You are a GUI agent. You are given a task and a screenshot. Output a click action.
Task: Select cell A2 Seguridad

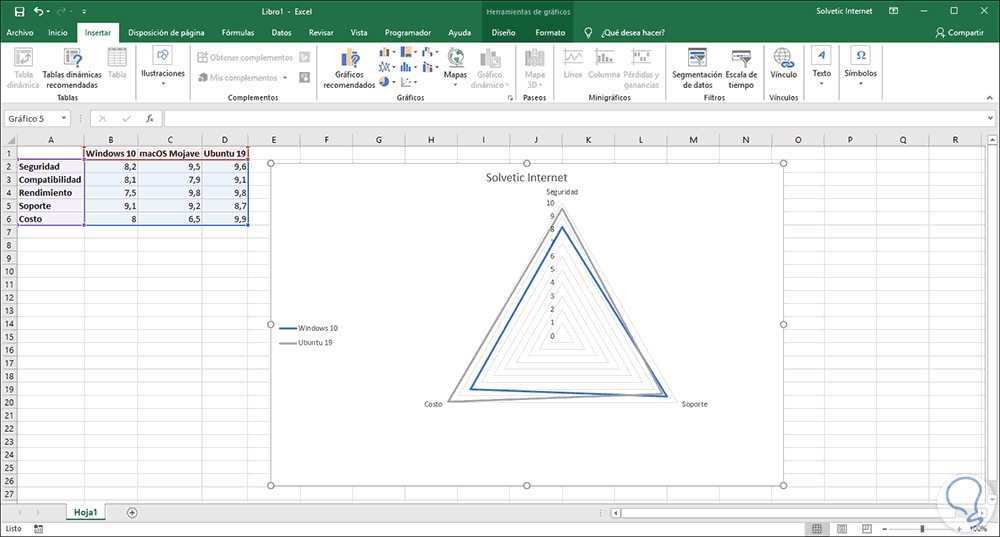click(x=50, y=166)
